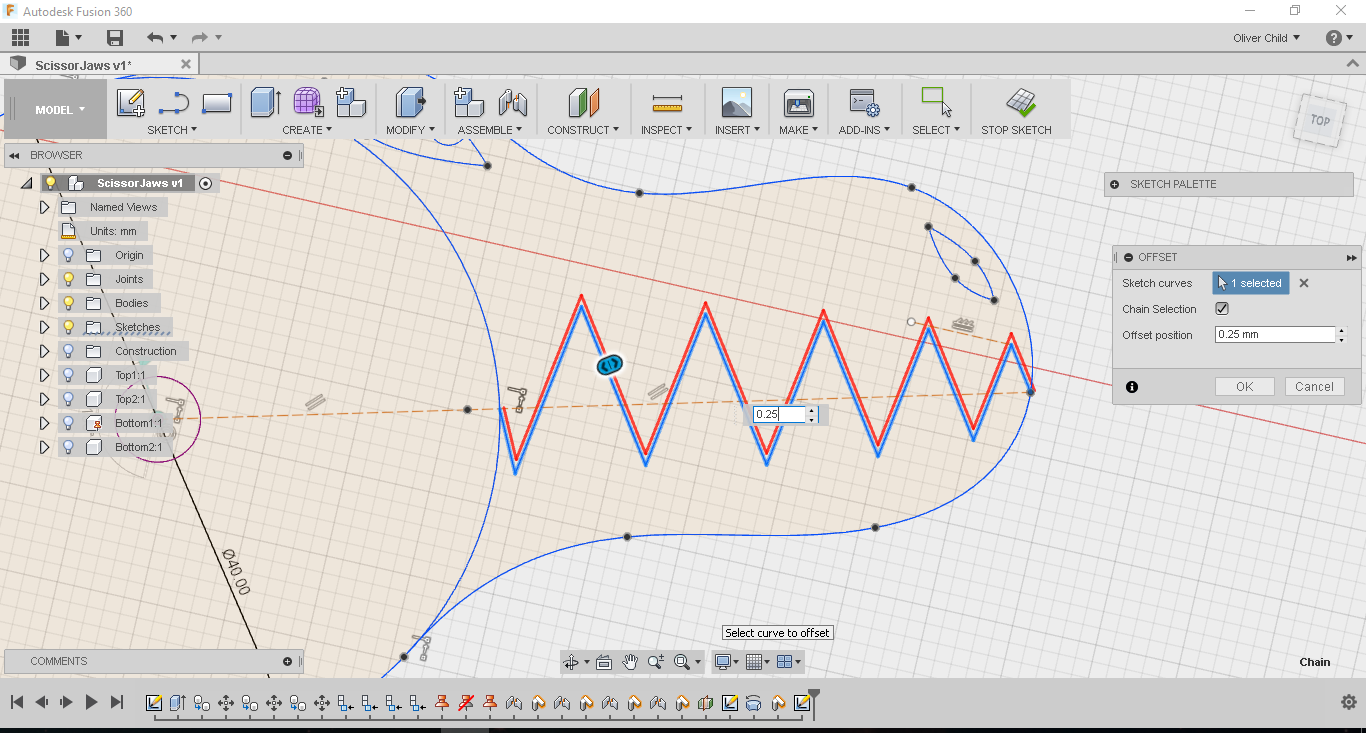Viewport: 1366px width, 733px height.
Task: Open the MODIFY menu
Action: pyautogui.click(x=411, y=130)
